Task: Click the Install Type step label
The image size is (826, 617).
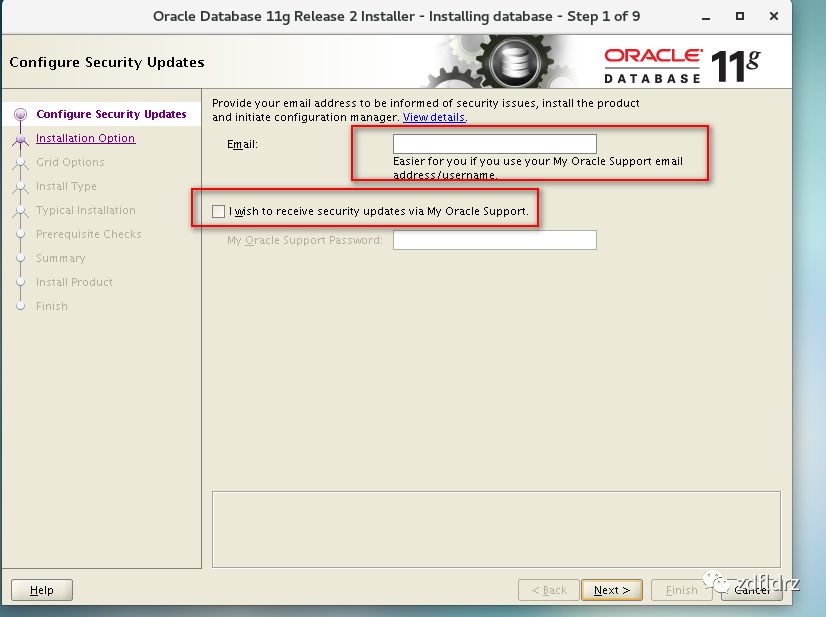Action: point(66,186)
